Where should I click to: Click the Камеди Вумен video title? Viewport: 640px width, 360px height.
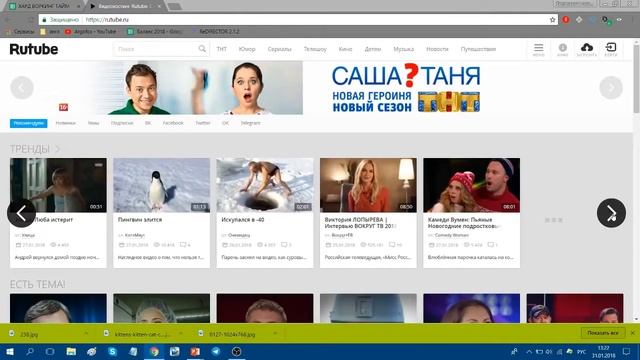pos(464,223)
